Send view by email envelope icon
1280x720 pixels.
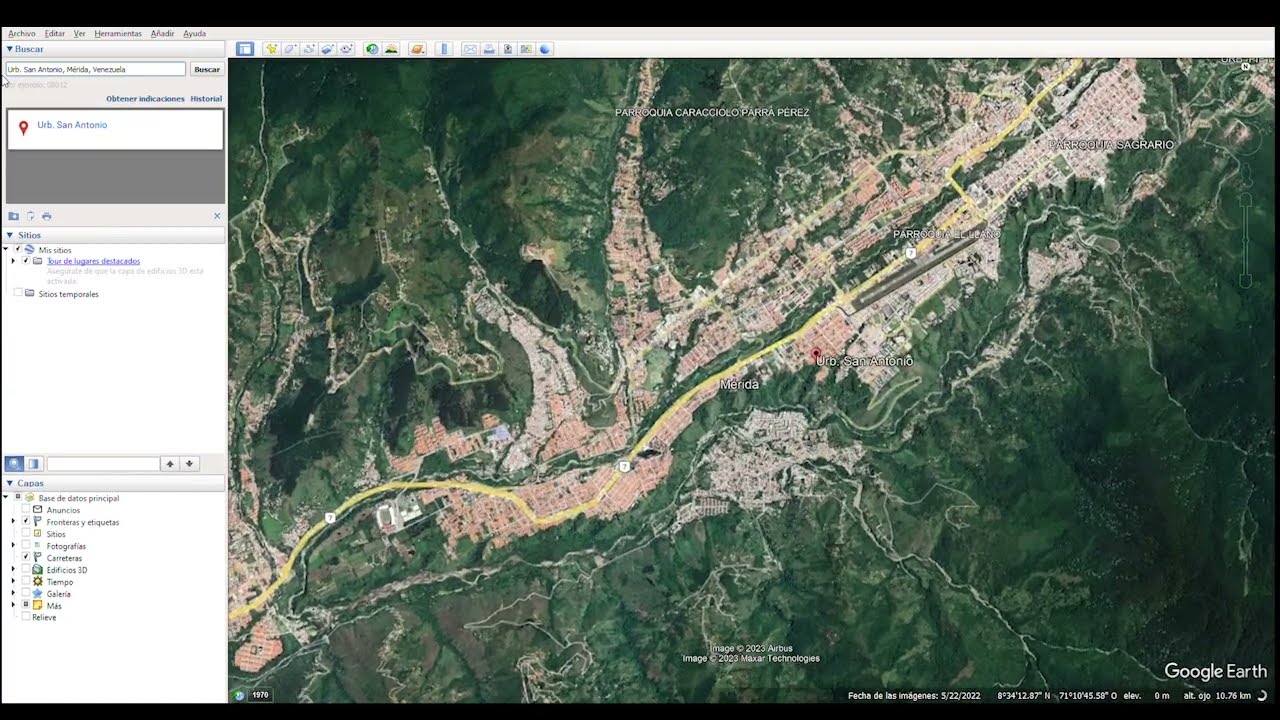click(x=470, y=49)
